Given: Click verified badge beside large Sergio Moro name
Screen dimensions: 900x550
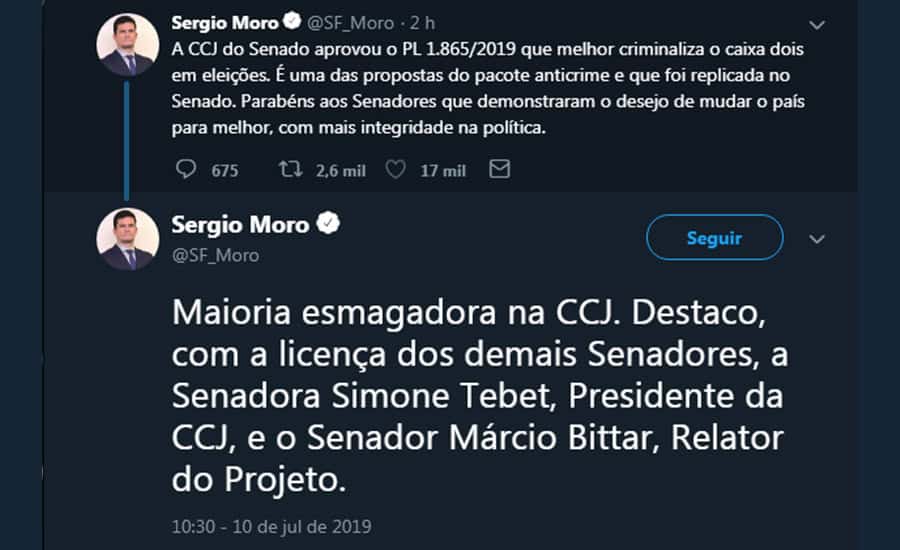Looking at the screenshot, I should click(x=328, y=225).
